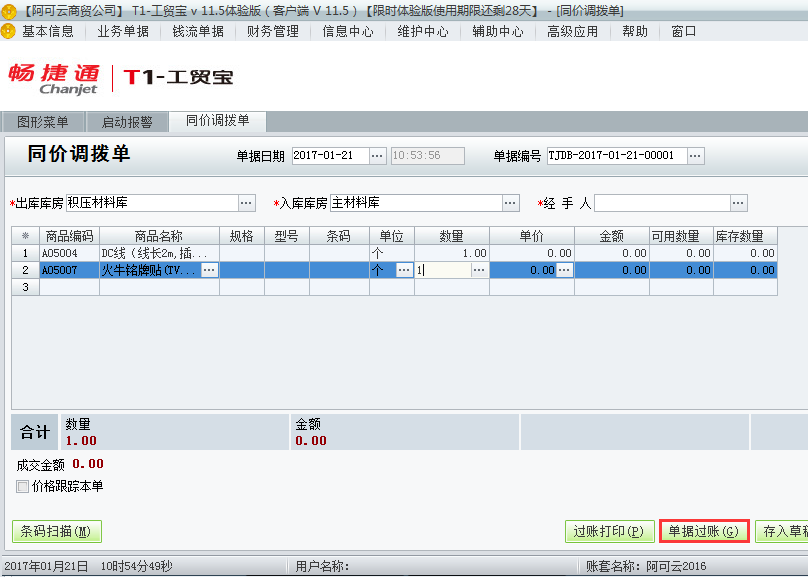Select the 同价调拨单 tab
The height and width of the screenshot is (577, 808).
click(x=217, y=121)
